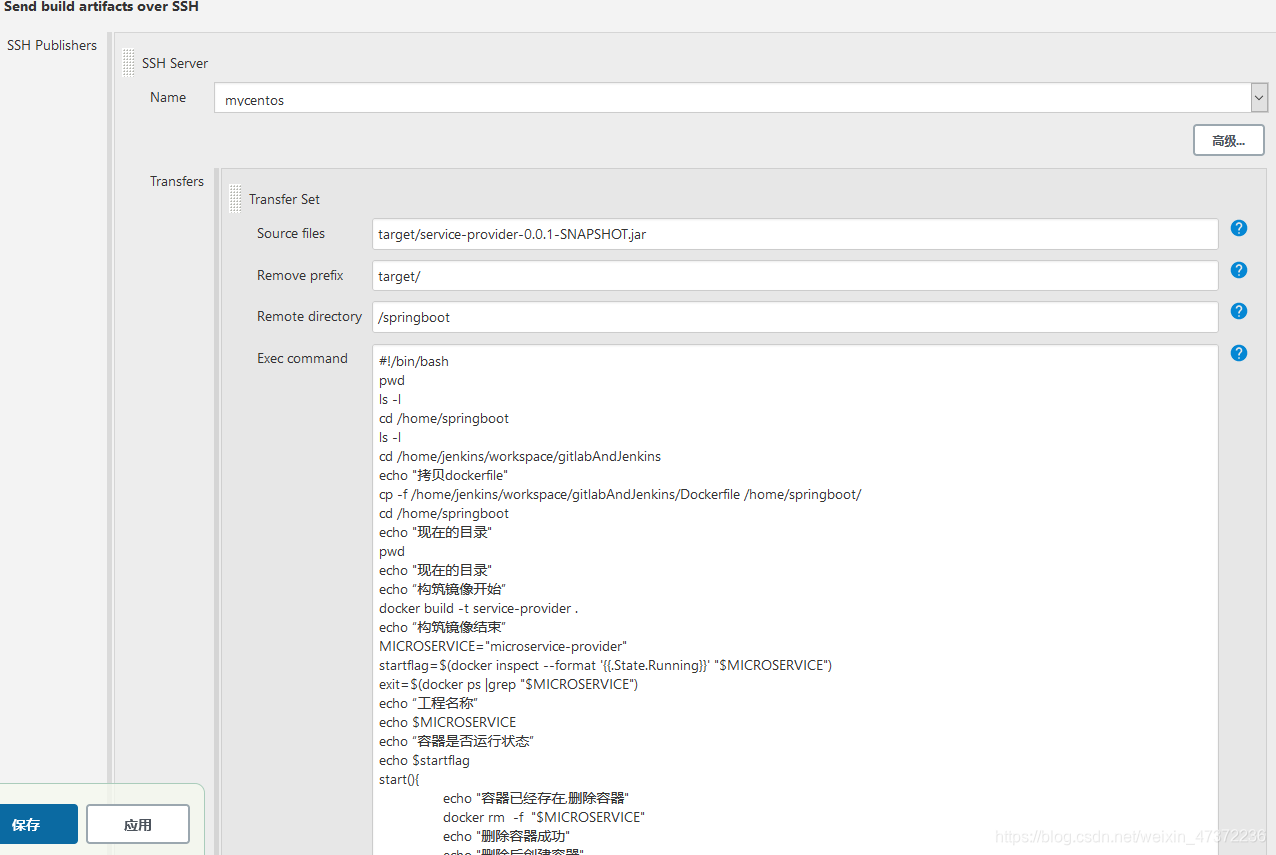Image resolution: width=1276 pixels, height=855 pixels.
Task: Click the 'Exec command' label
Action: click(302, 358)
